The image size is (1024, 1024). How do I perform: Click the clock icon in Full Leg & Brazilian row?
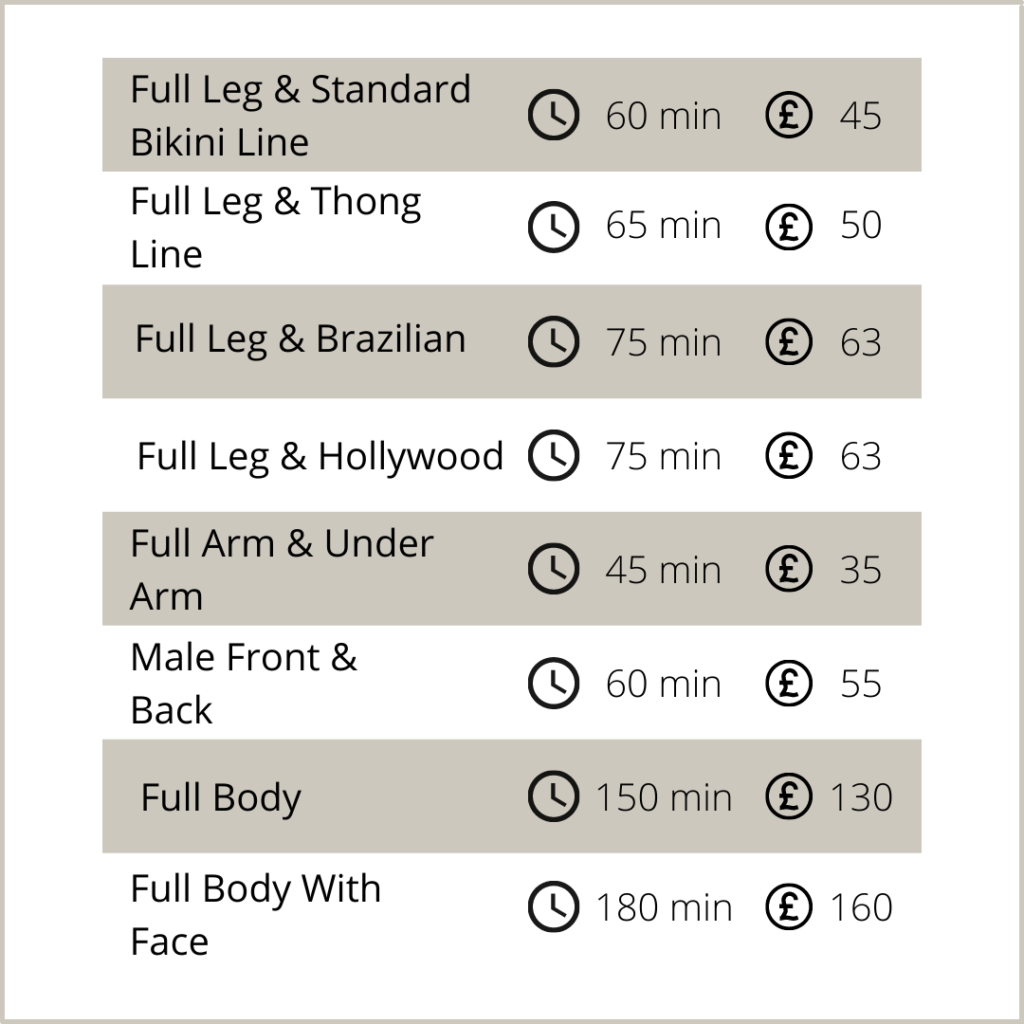coord(553,342)
